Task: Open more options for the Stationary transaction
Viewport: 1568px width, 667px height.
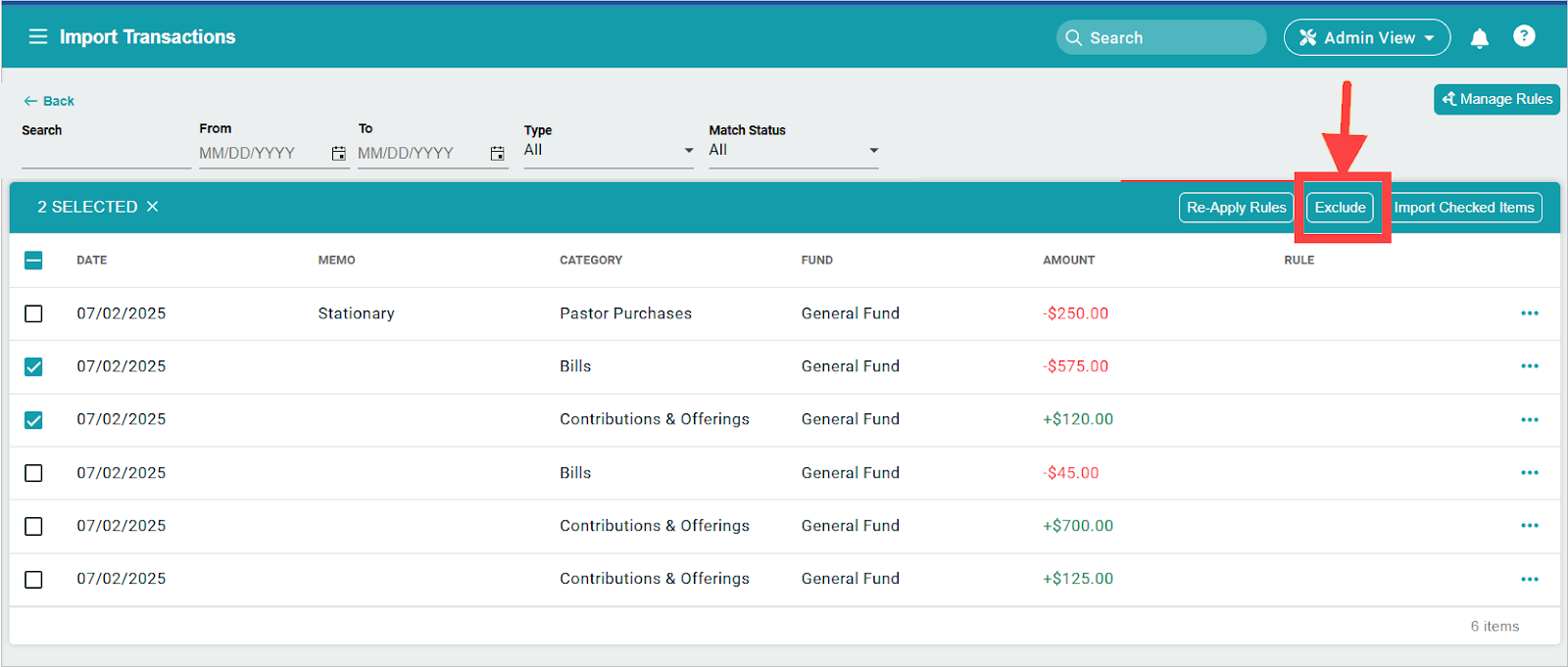Action: pyautogui.click(x=1529, y=313)
